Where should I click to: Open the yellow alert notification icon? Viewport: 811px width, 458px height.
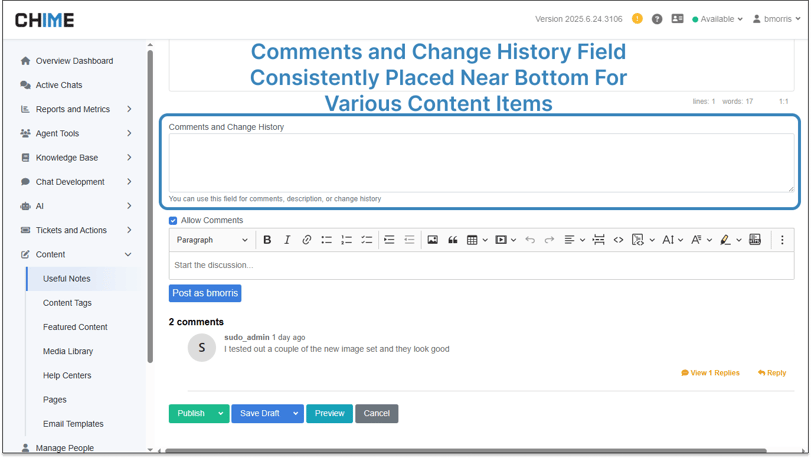[x=637, y=19]
